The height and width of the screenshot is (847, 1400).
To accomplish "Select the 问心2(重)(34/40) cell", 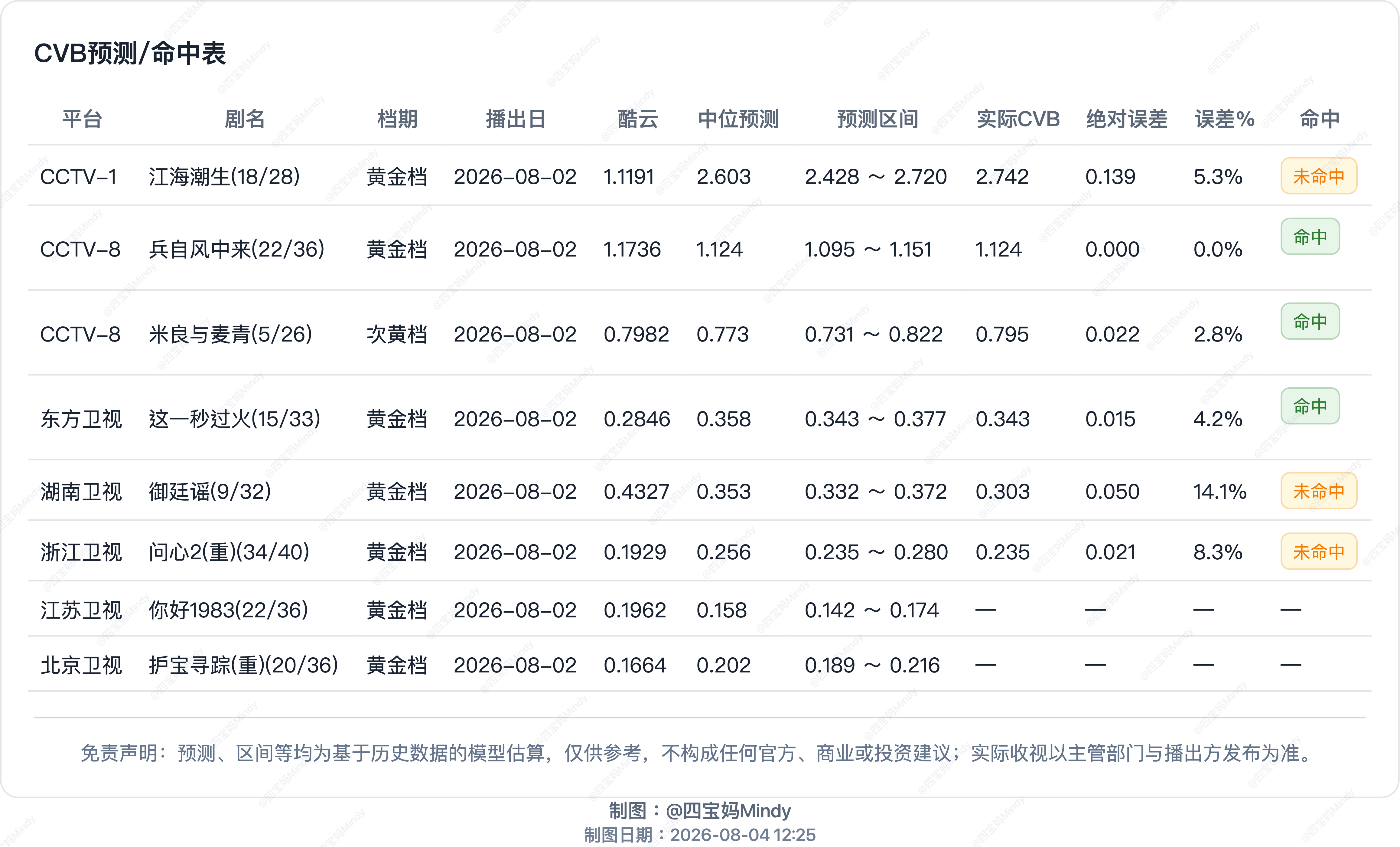I will pyautogui.click(x=228, y=552).
